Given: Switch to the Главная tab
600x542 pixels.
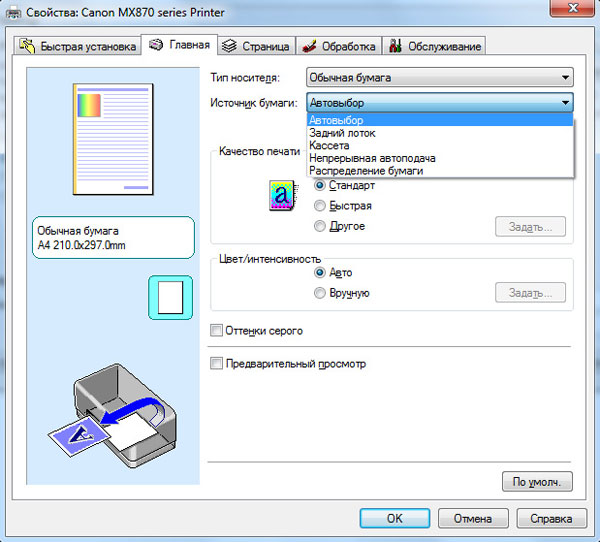Looking at the screenshot, I should click(179, 45).
